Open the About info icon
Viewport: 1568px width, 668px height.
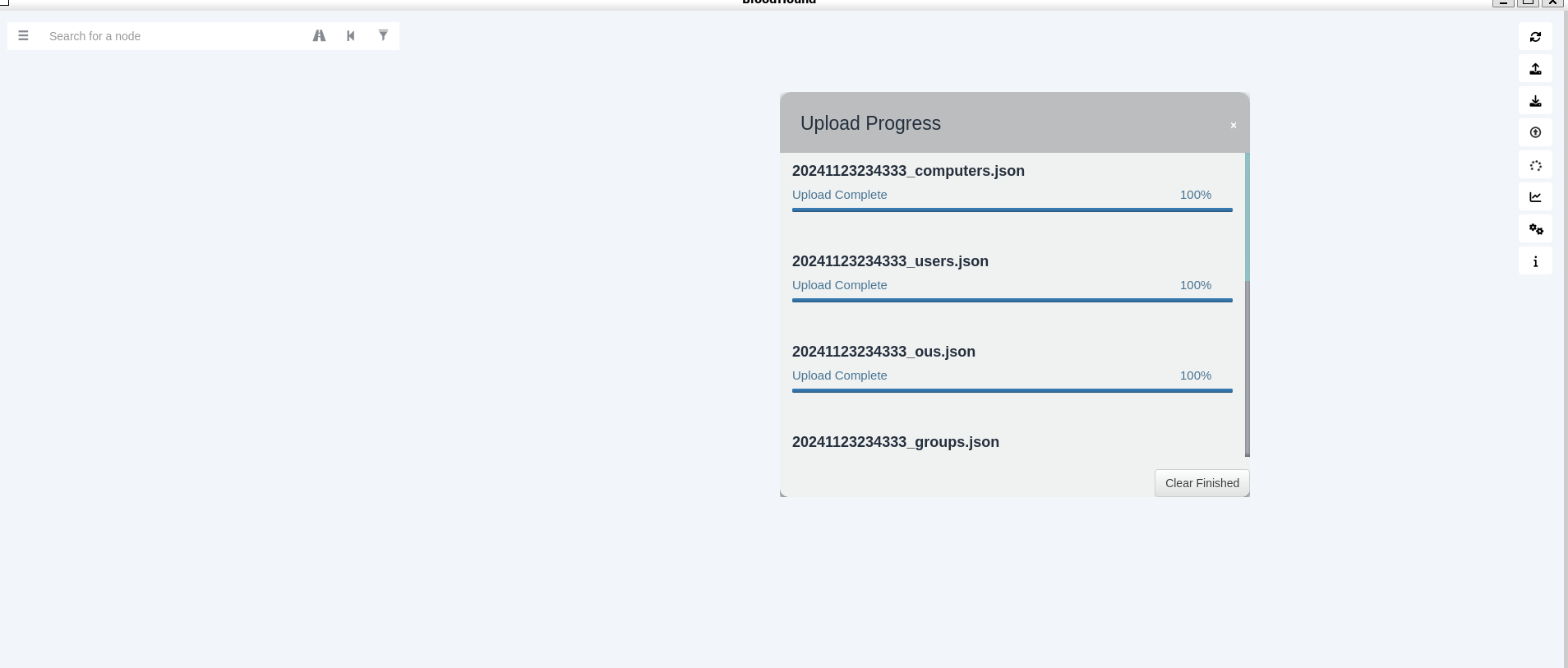1535,261
